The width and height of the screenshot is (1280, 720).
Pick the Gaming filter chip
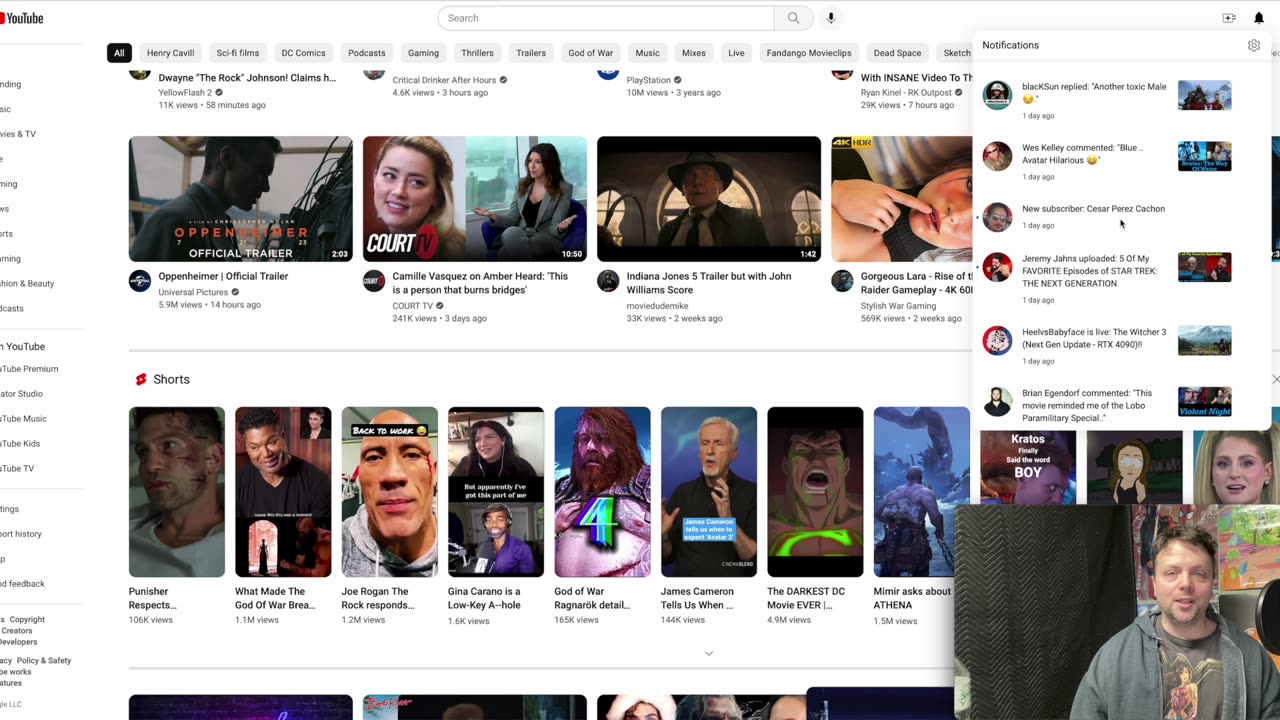(423, 53)
